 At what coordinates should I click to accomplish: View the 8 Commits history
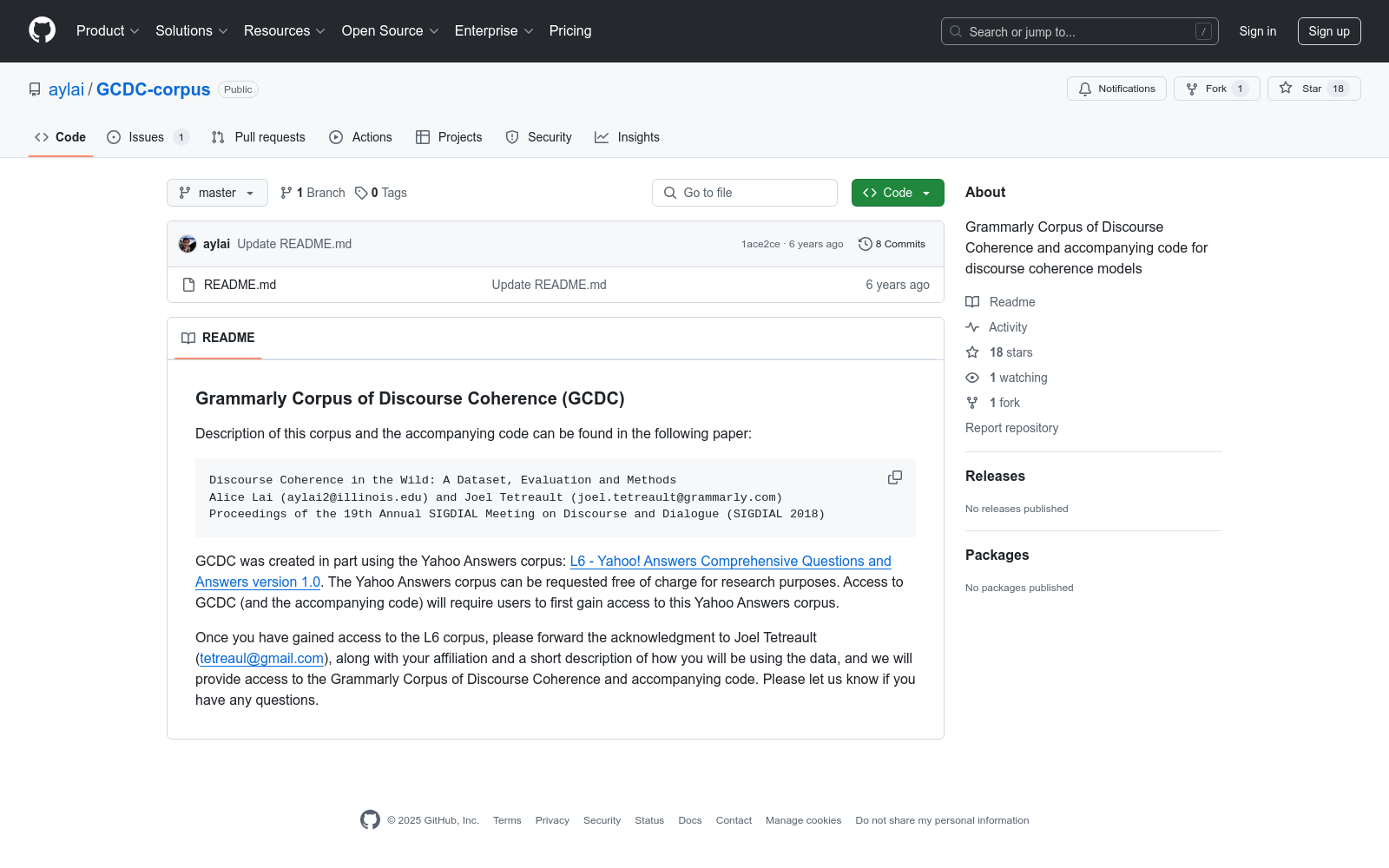click(892, 244)
